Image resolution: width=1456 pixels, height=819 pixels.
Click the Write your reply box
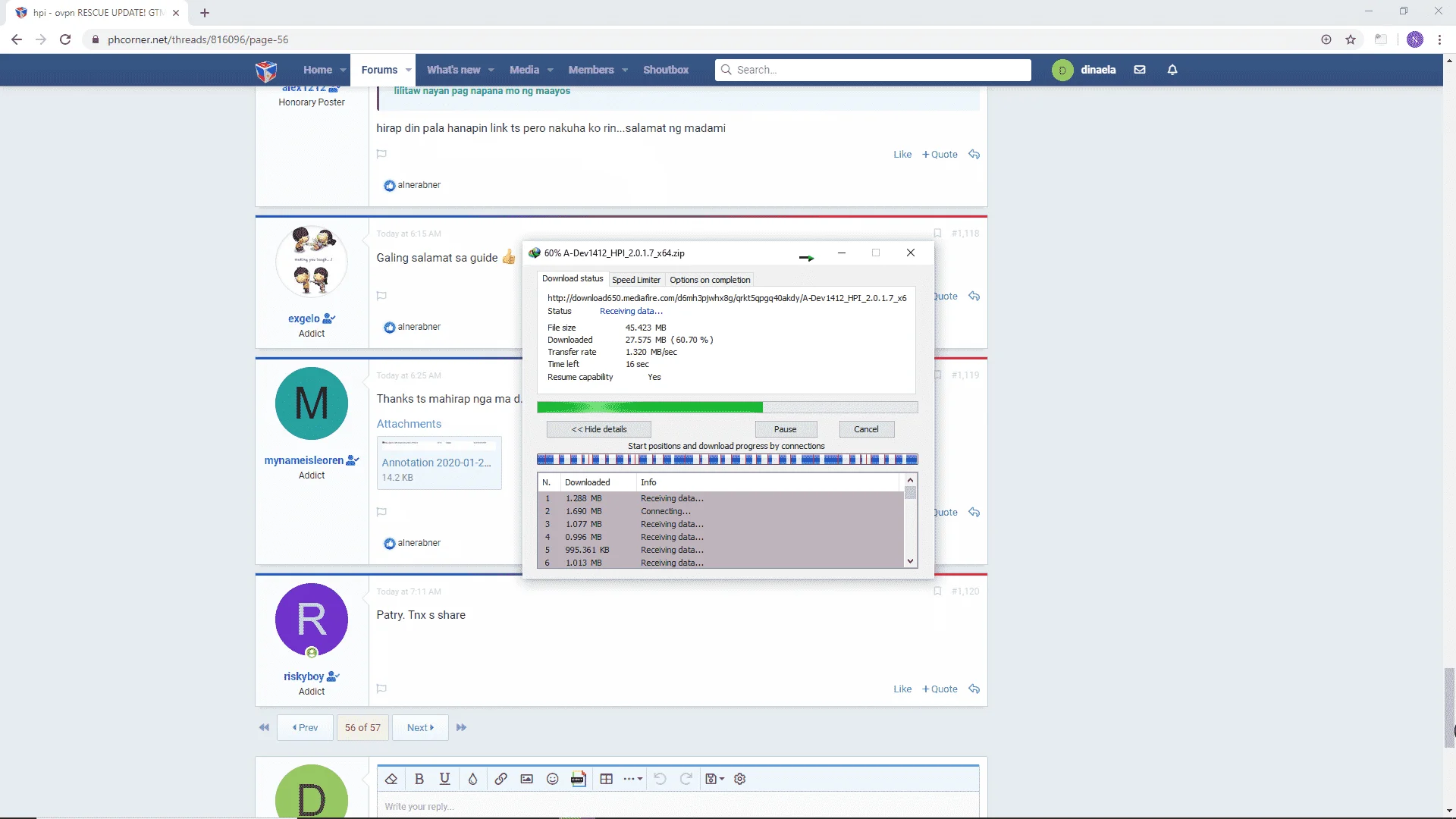pos(678,806)
